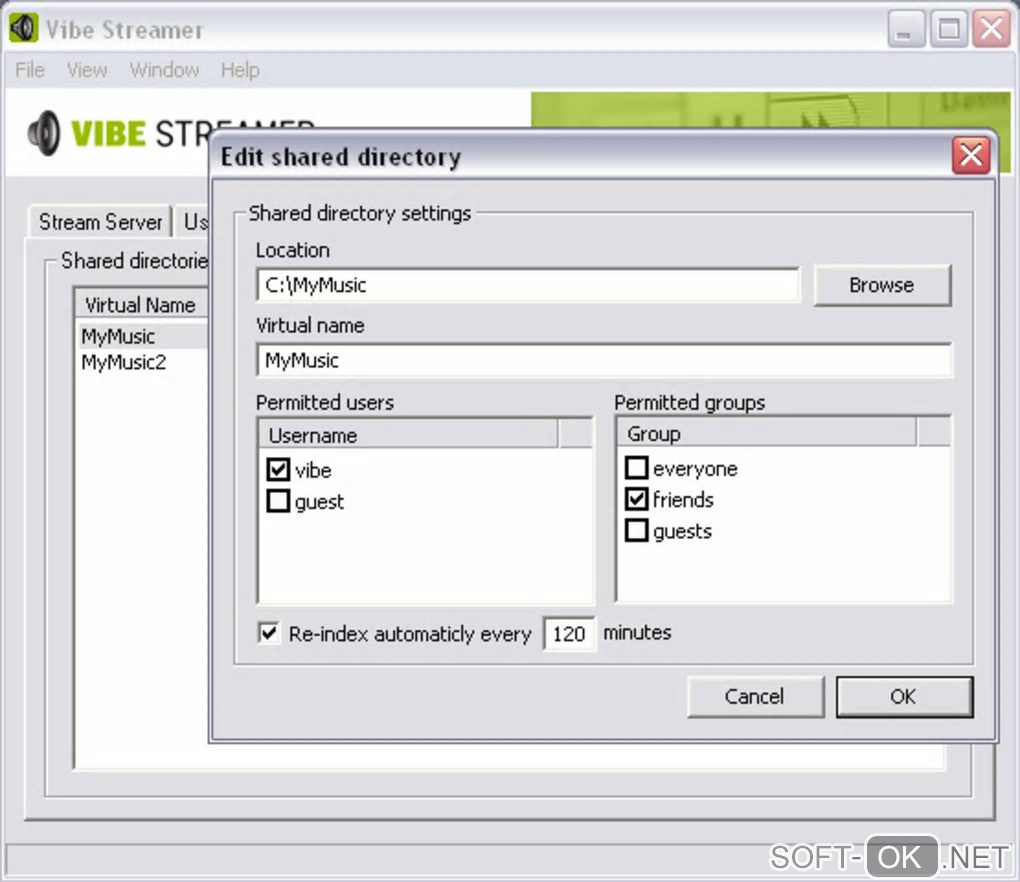Click the vibe username label
Image resolution: width=1020 pixels, height=882 pixels.
click(313, 470)
